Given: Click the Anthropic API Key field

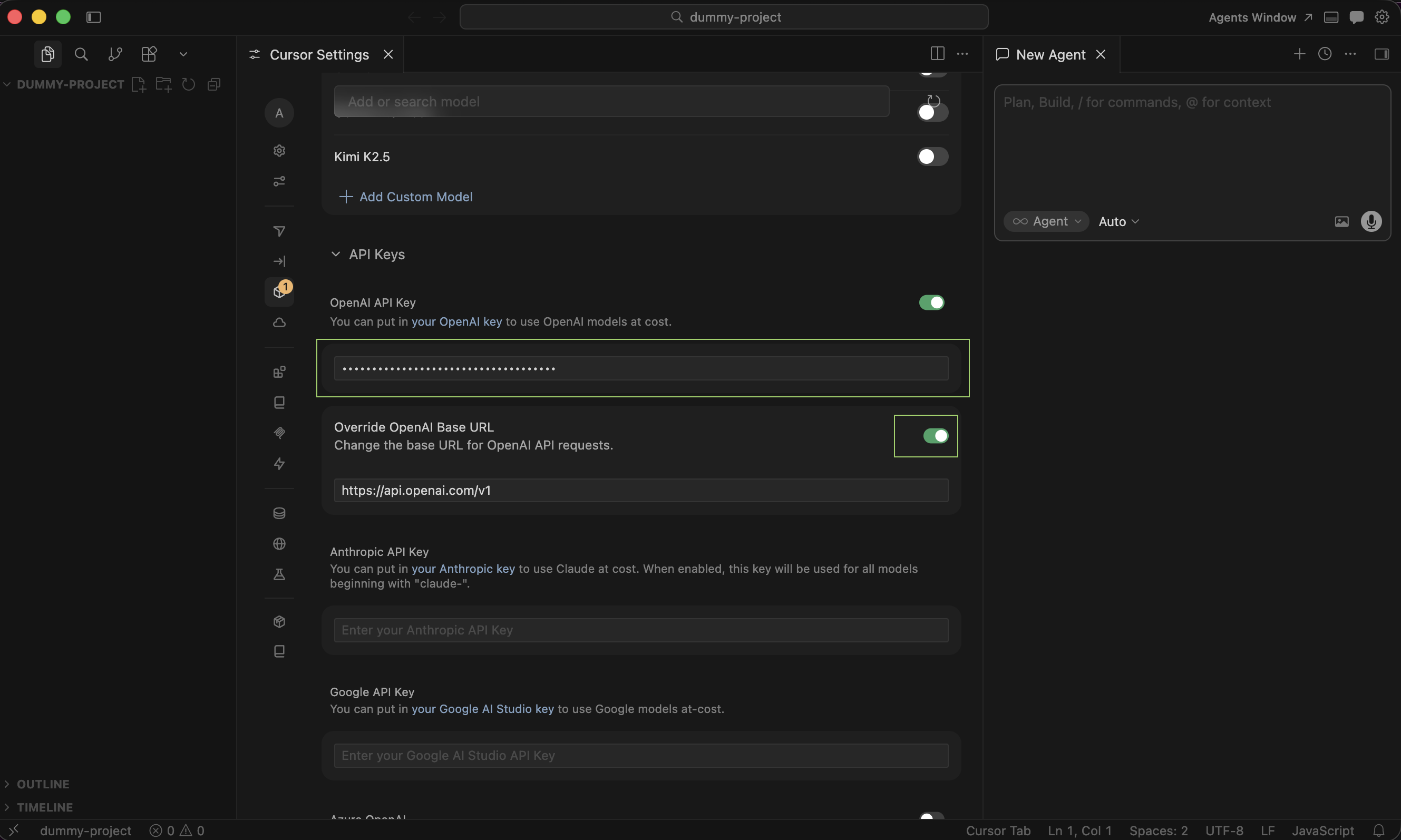Looking at the screenshot, I should 641,630.
